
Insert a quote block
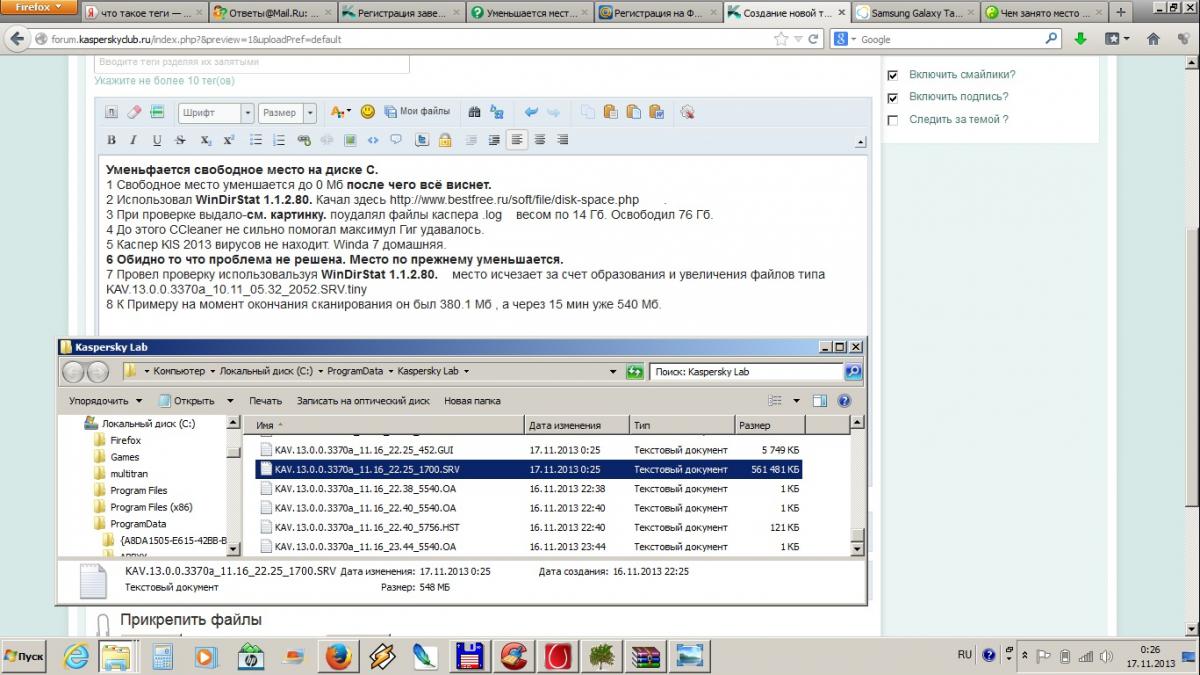pyautogui.click(x=397, y=140)
